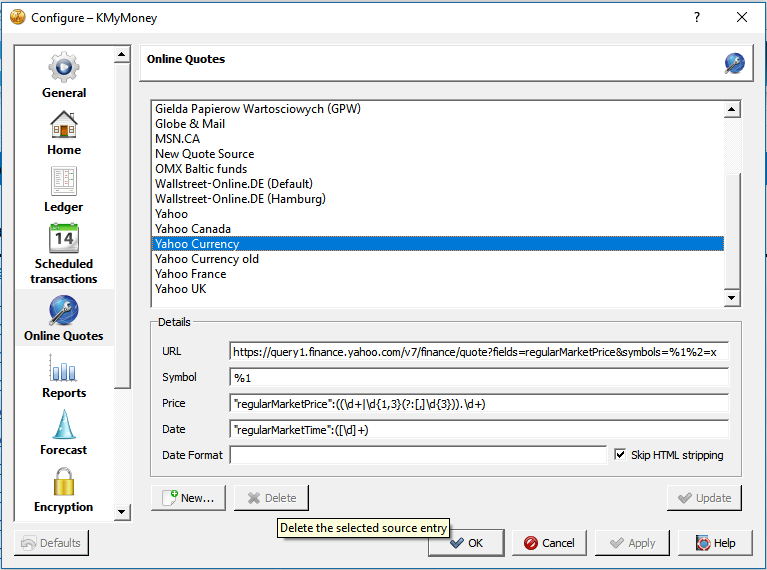Select Gielda Papierow Wartosciowych (GPW) source
The width and height of the screenshot is (767, 570).
point(438,109)
